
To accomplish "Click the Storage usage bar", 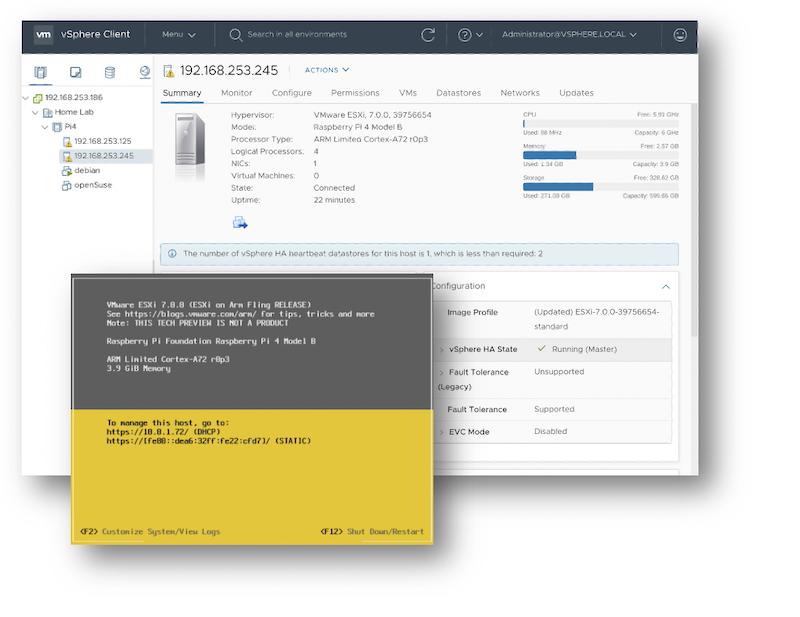I will (x=599, y=186).
